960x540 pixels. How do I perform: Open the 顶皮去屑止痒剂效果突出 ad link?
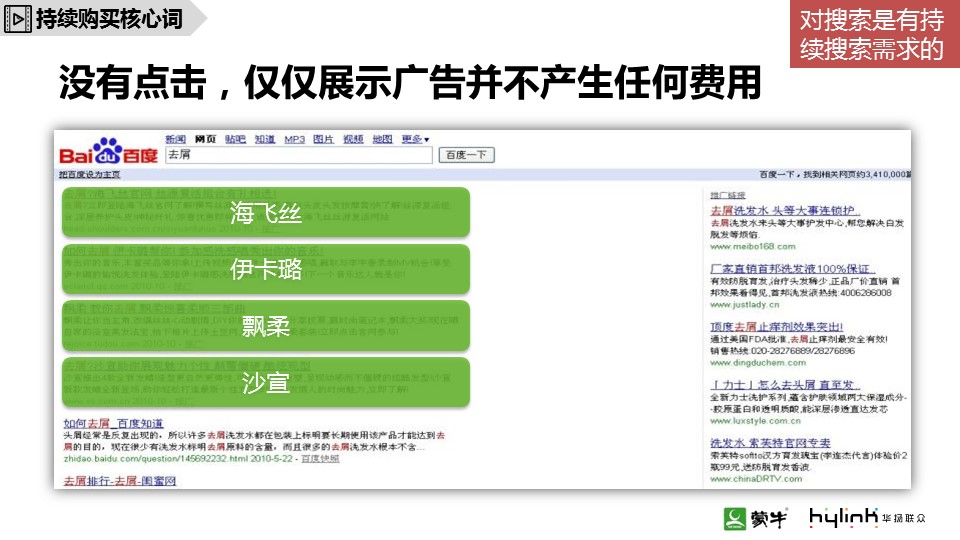pyautogui.click(x=776, y=326)
